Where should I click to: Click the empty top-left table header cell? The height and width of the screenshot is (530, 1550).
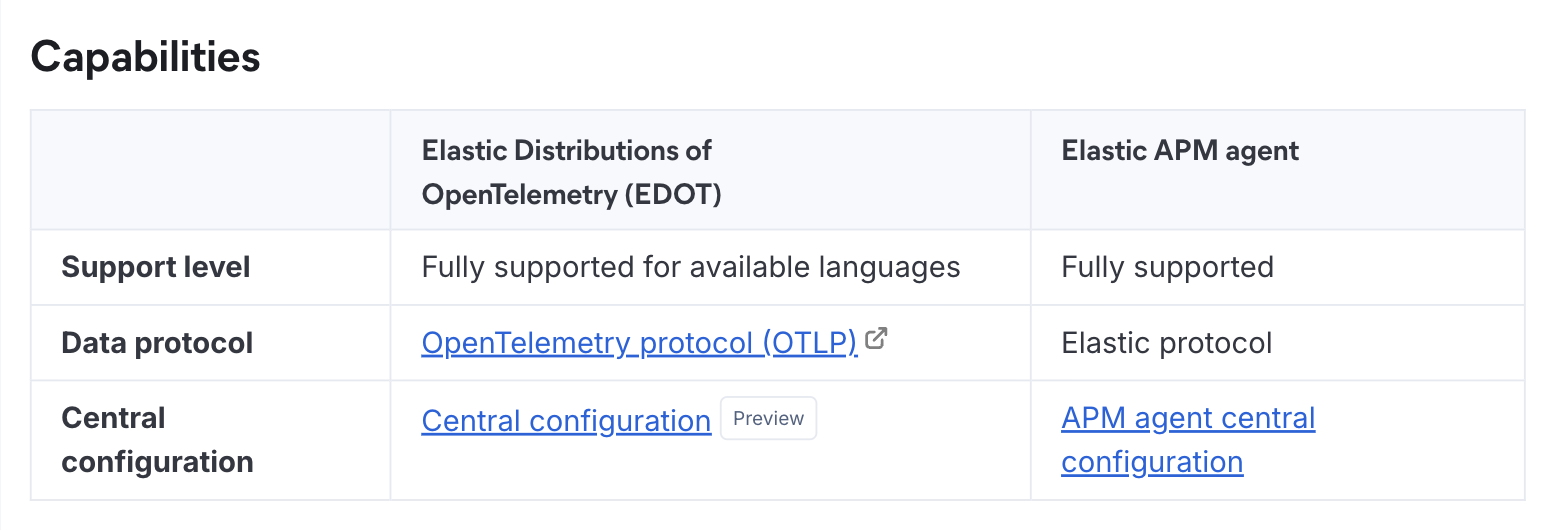point(210,170)
